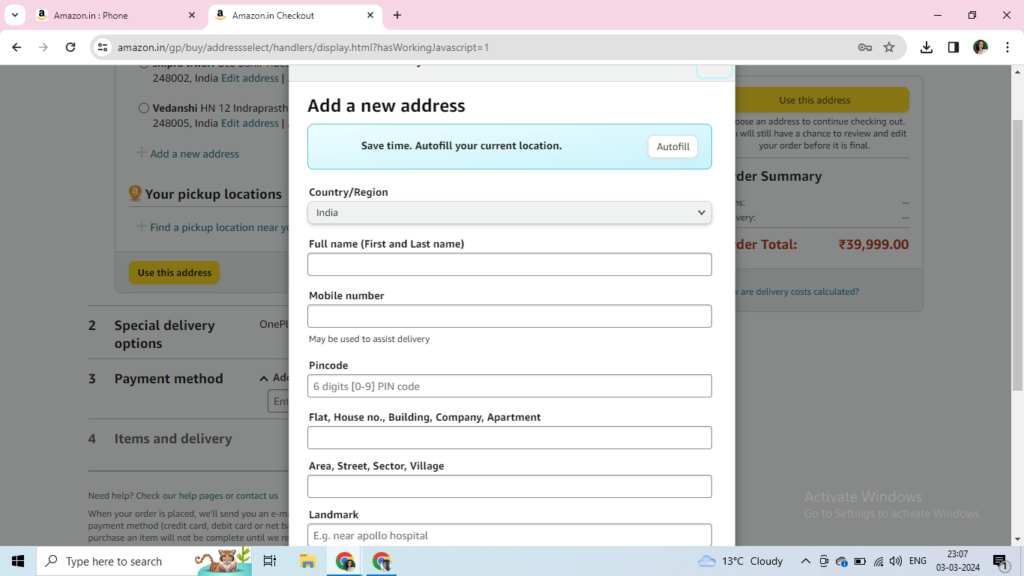Click the yellow Use this address button
The width and height of the screenshot is (1024, 576).
pos(174,272)
